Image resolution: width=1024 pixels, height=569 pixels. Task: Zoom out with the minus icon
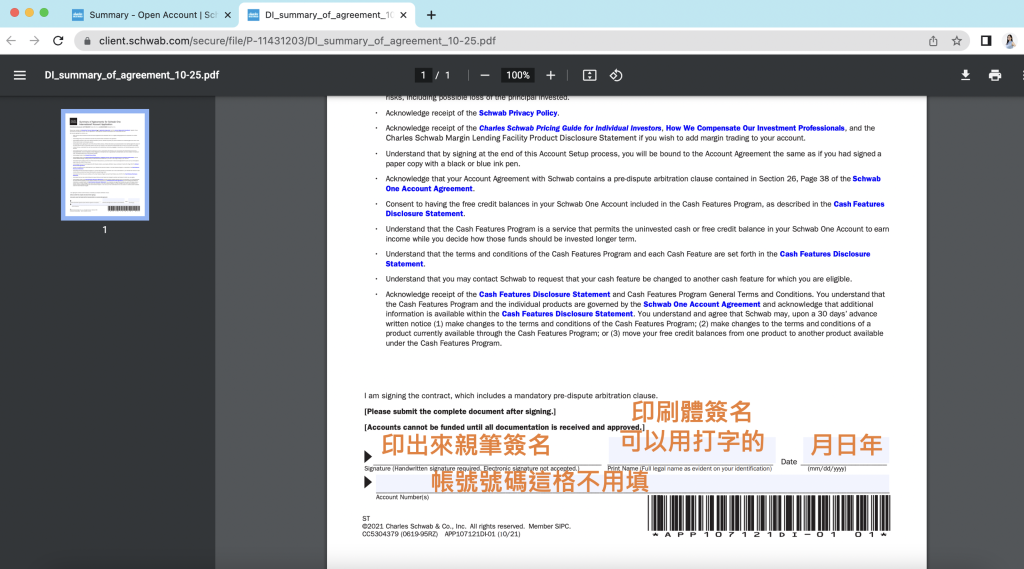click(x=485, y=75)
